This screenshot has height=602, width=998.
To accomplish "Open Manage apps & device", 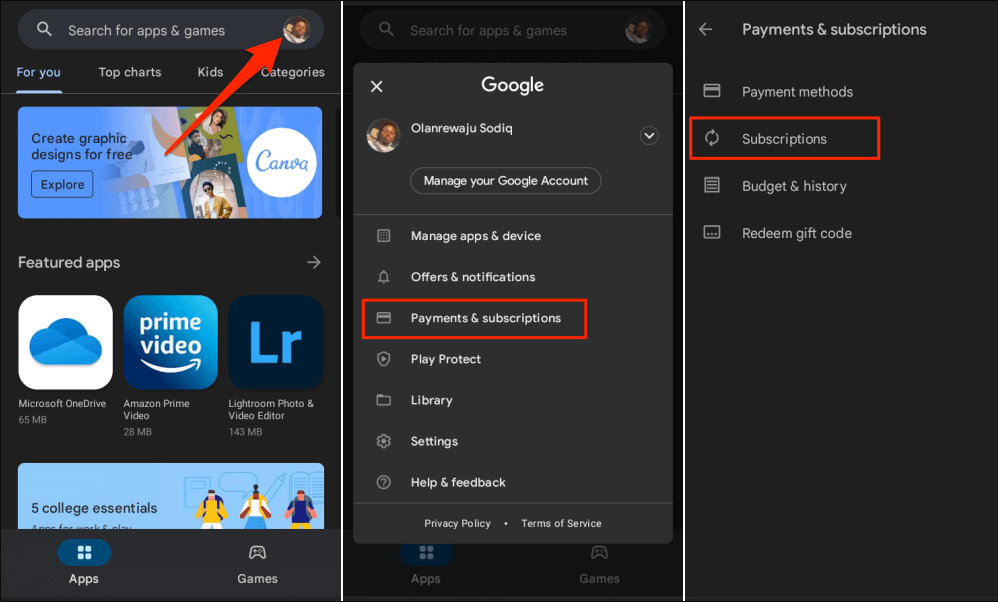I will [x=475, y=236].
